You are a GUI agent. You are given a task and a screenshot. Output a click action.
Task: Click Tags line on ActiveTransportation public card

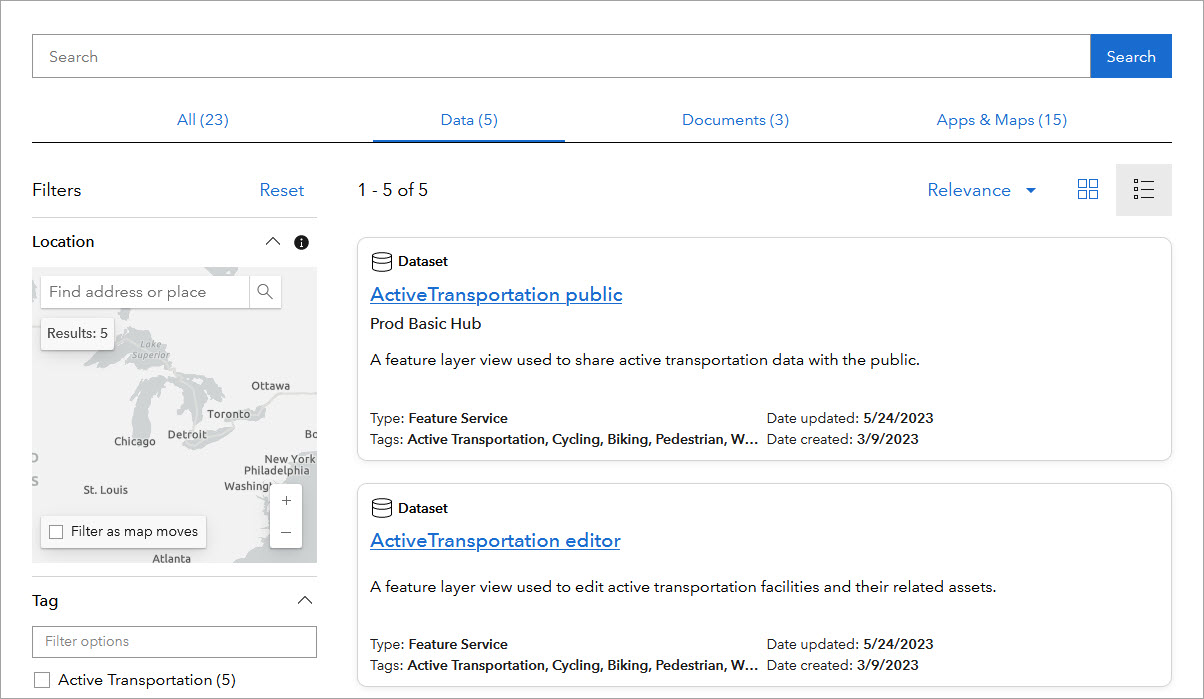click(x=564, y=439)
